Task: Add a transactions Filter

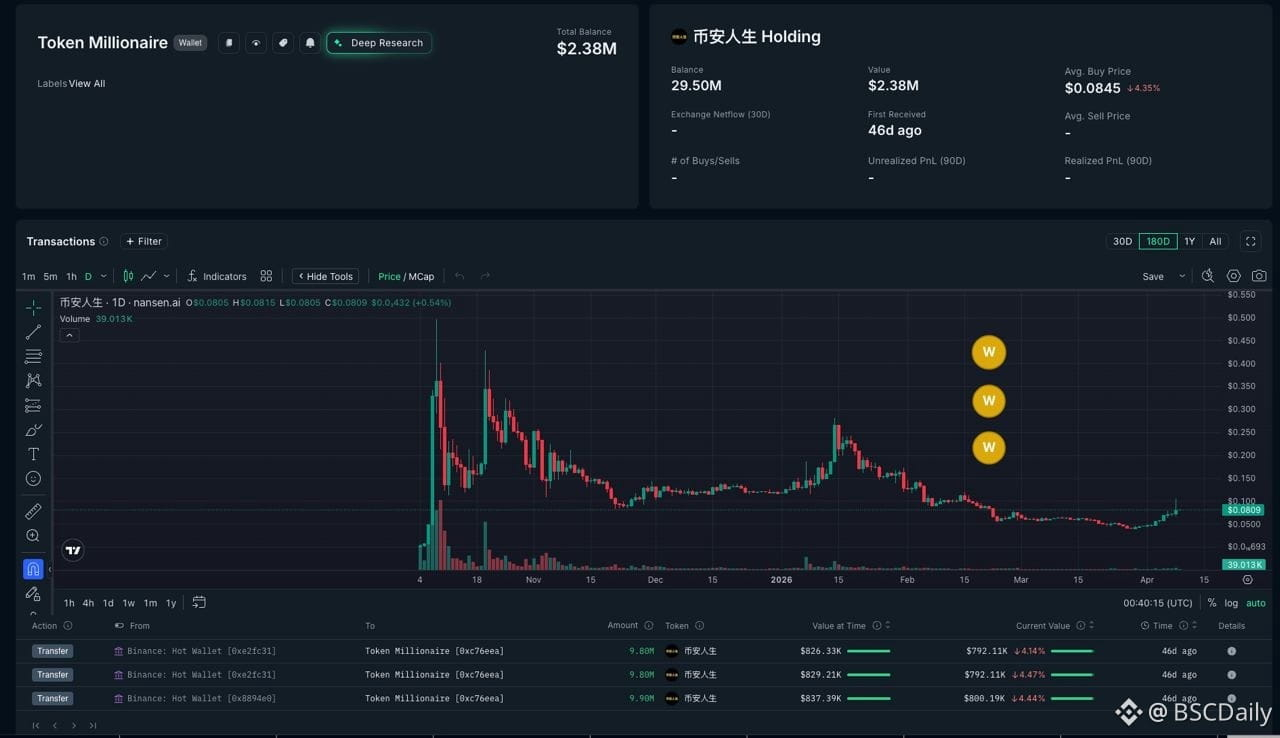Action: 143,241
